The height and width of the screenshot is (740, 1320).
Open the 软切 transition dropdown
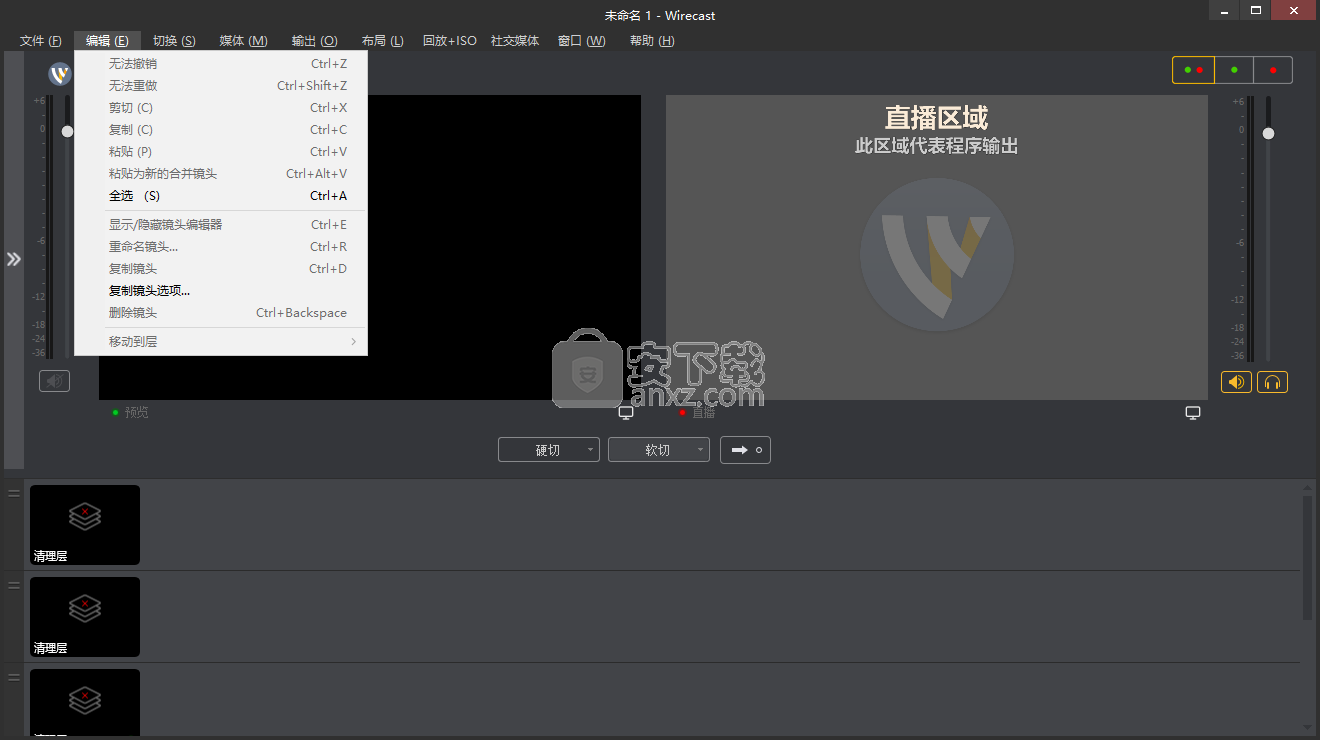[x=659, y=450]
